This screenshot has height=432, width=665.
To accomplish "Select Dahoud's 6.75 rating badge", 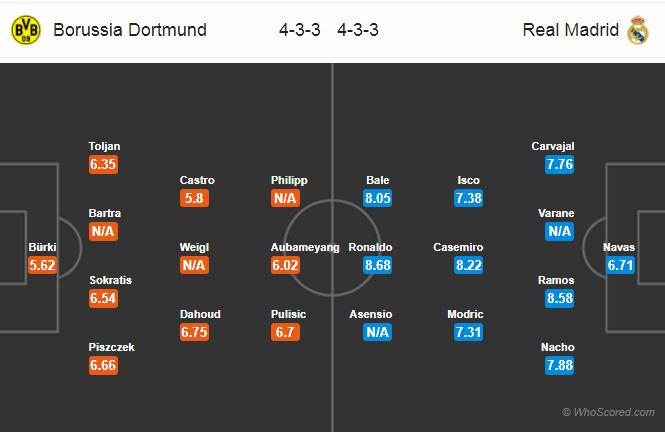I will [194, 332].
